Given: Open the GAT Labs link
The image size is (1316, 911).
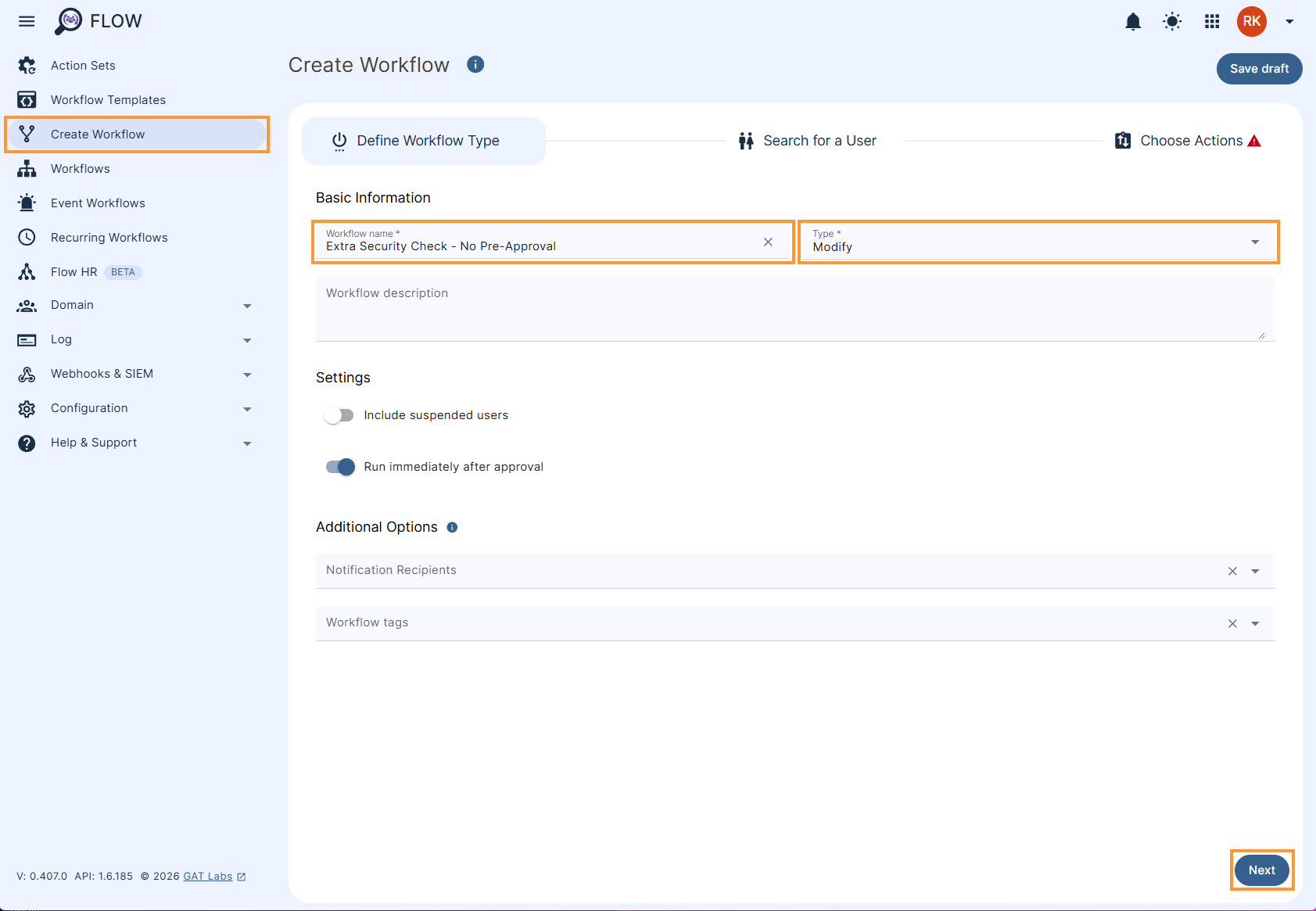Looking at the screenshot, I should click(x=207, y=876).
